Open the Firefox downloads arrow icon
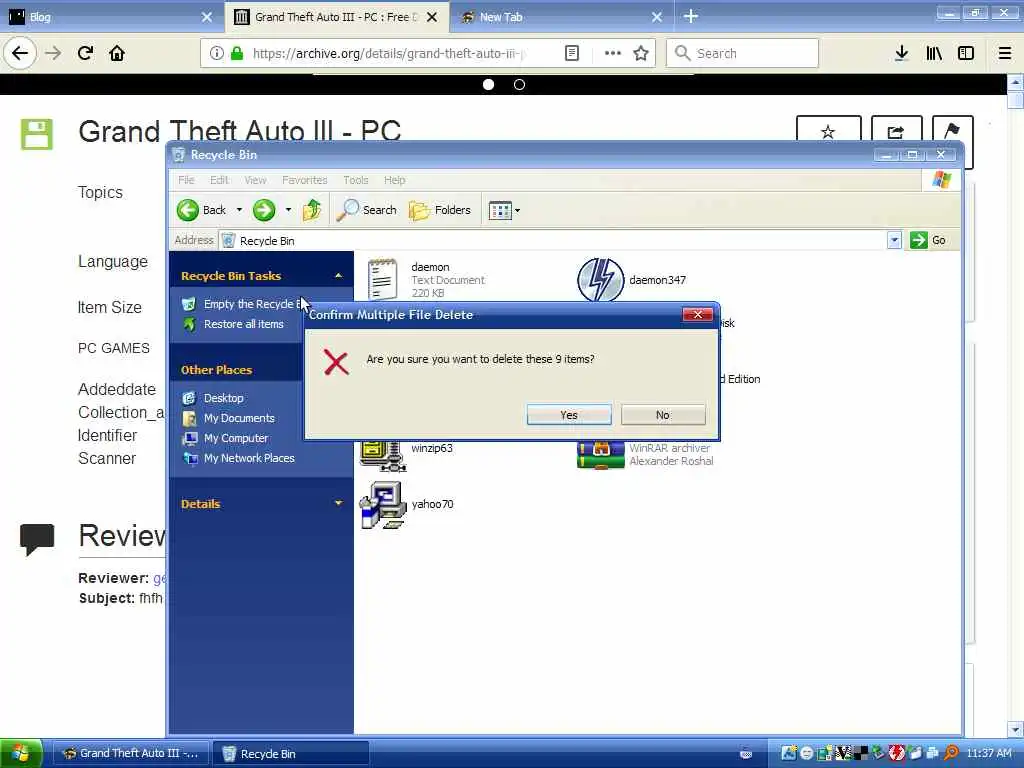The height and width of the screenshot is (768, 1024). 901,53
